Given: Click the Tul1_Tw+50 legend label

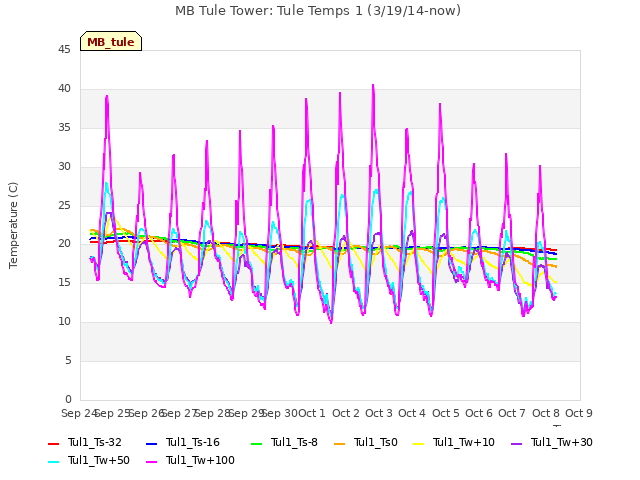Looking at the screenshot, I should pyautogui.click(x=99, y=460).
